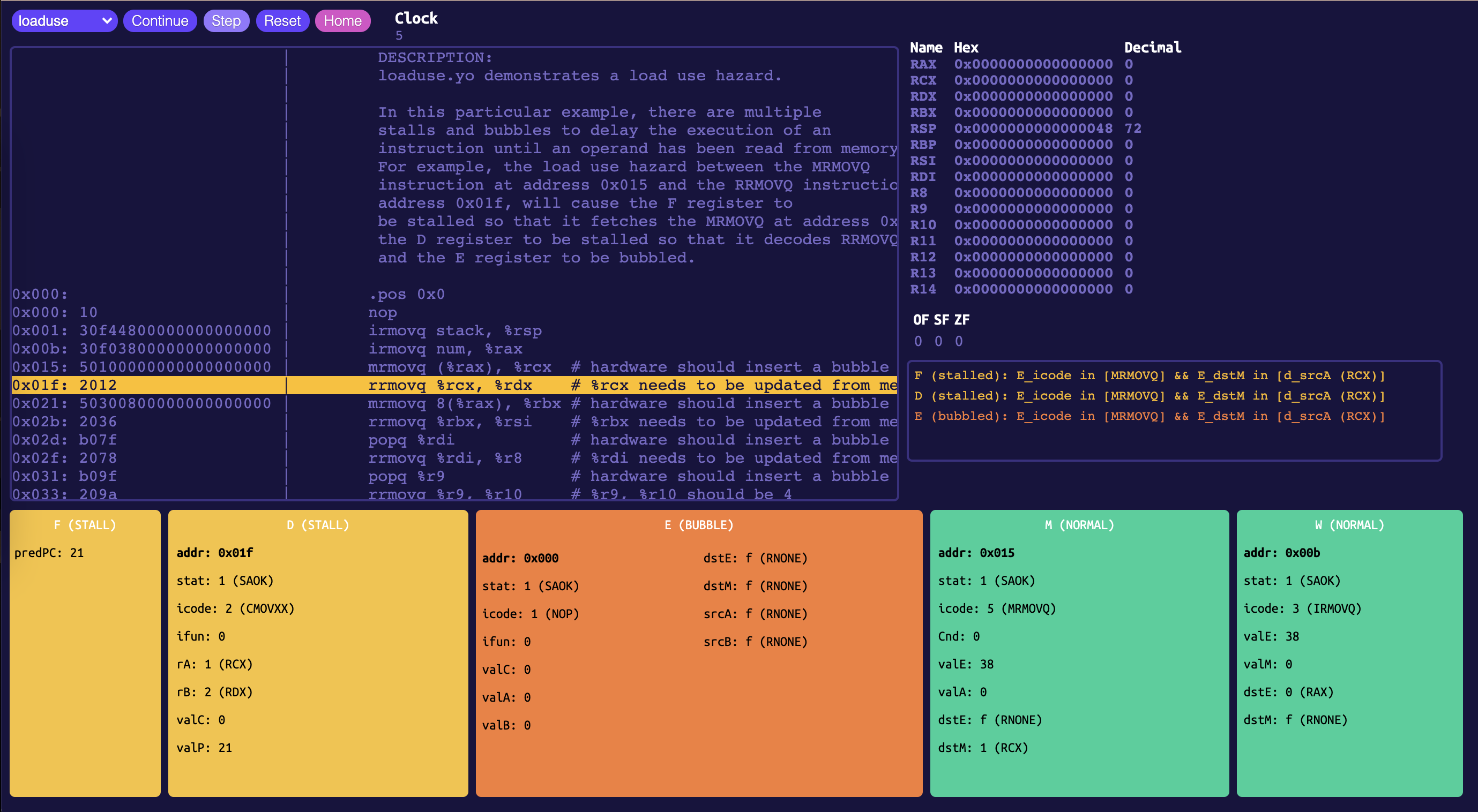1478x812 pixels.
Task: Click addr: 0x00b in W stage
Action: coord(1281,553)
